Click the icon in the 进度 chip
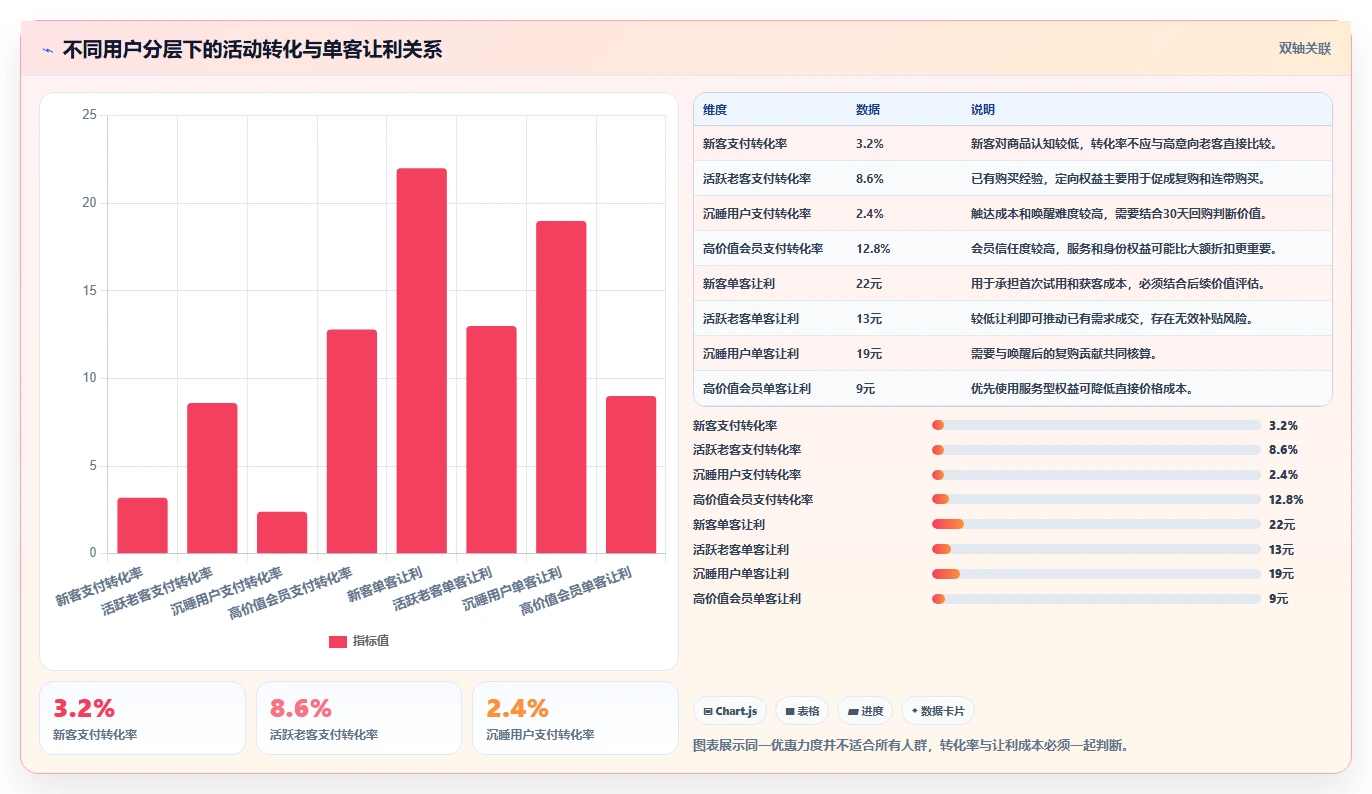 click(853, 711)
